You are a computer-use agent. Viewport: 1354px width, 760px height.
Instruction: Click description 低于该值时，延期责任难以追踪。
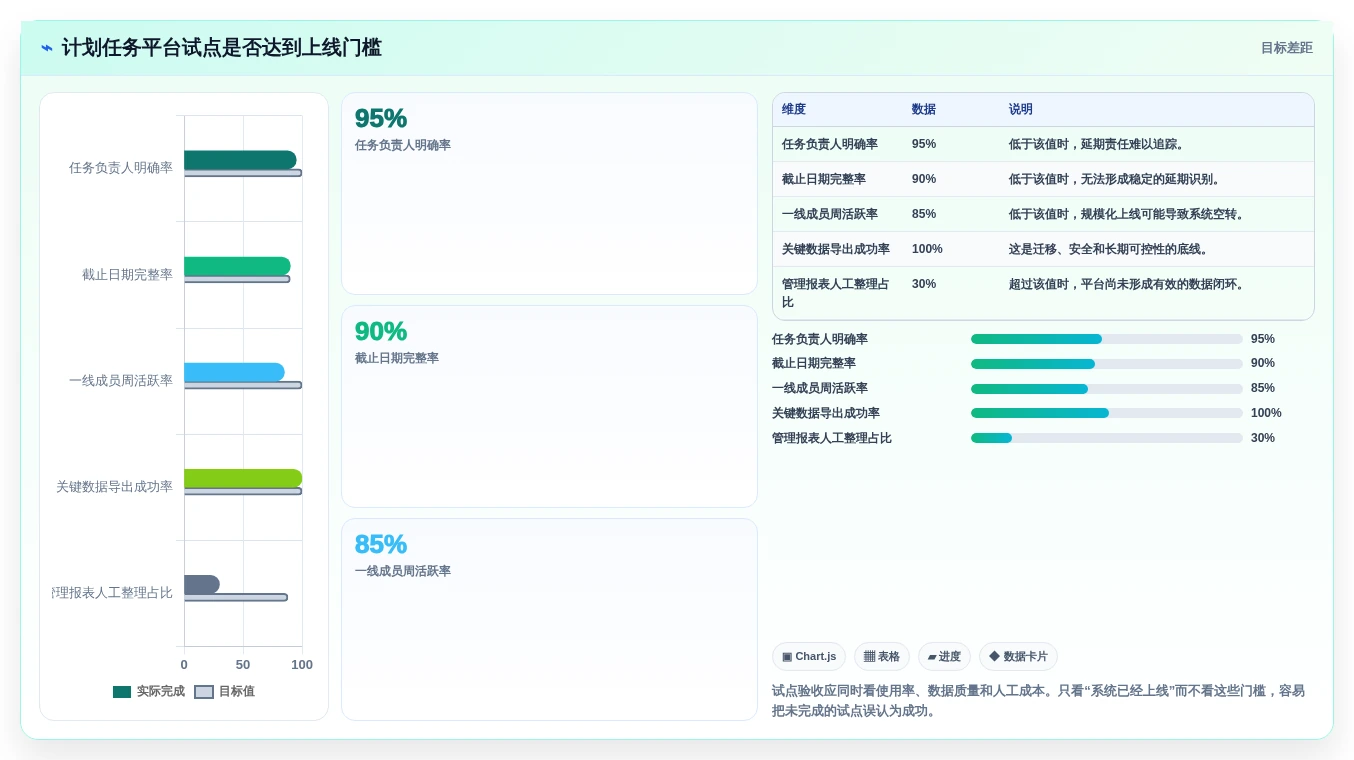pos(1097,145)
